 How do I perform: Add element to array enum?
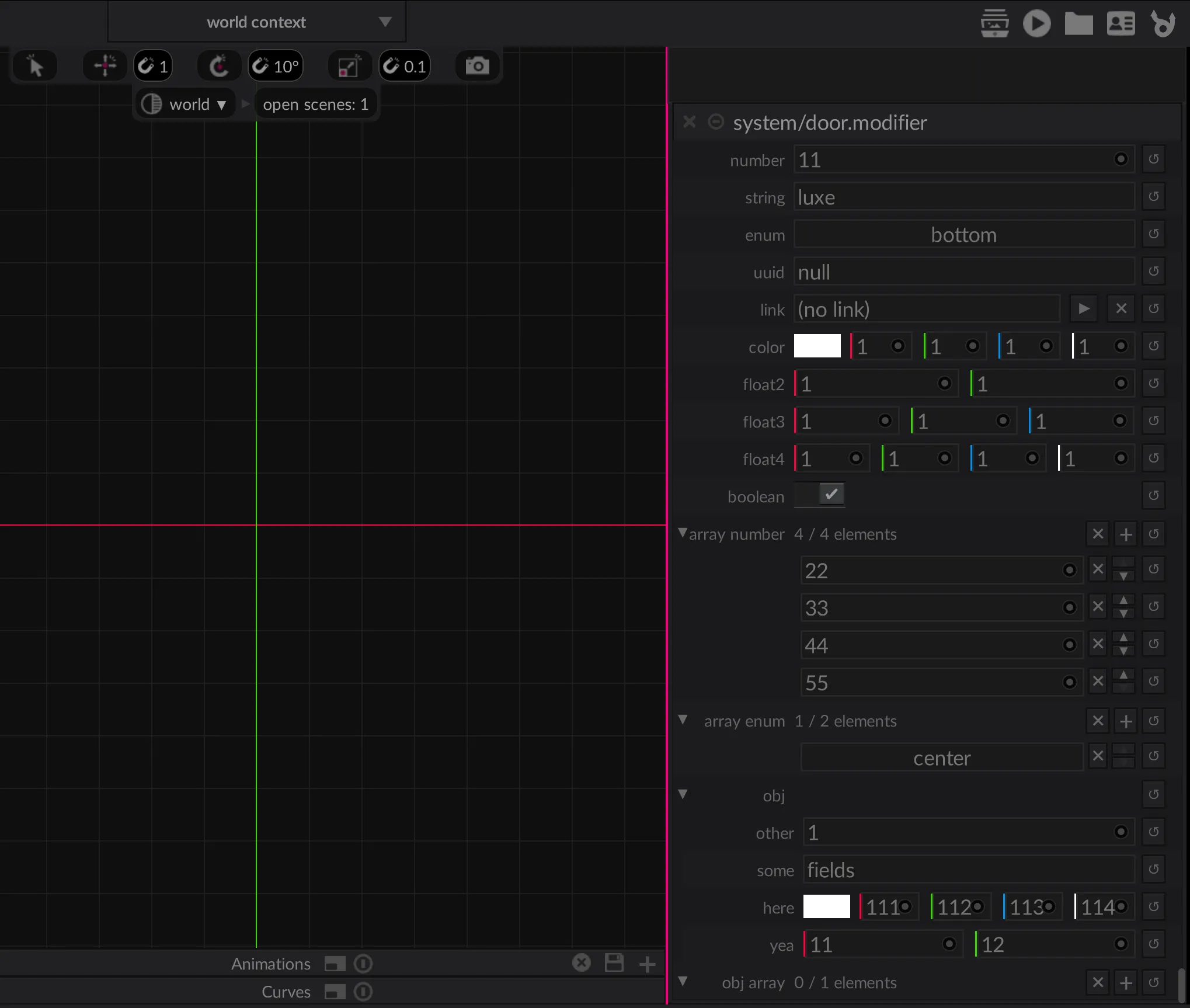(1126, 721)
